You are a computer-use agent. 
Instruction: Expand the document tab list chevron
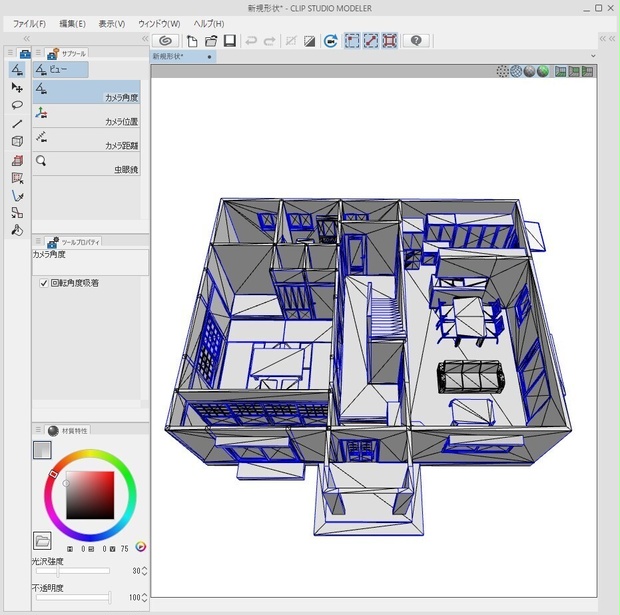pos(593,56)
